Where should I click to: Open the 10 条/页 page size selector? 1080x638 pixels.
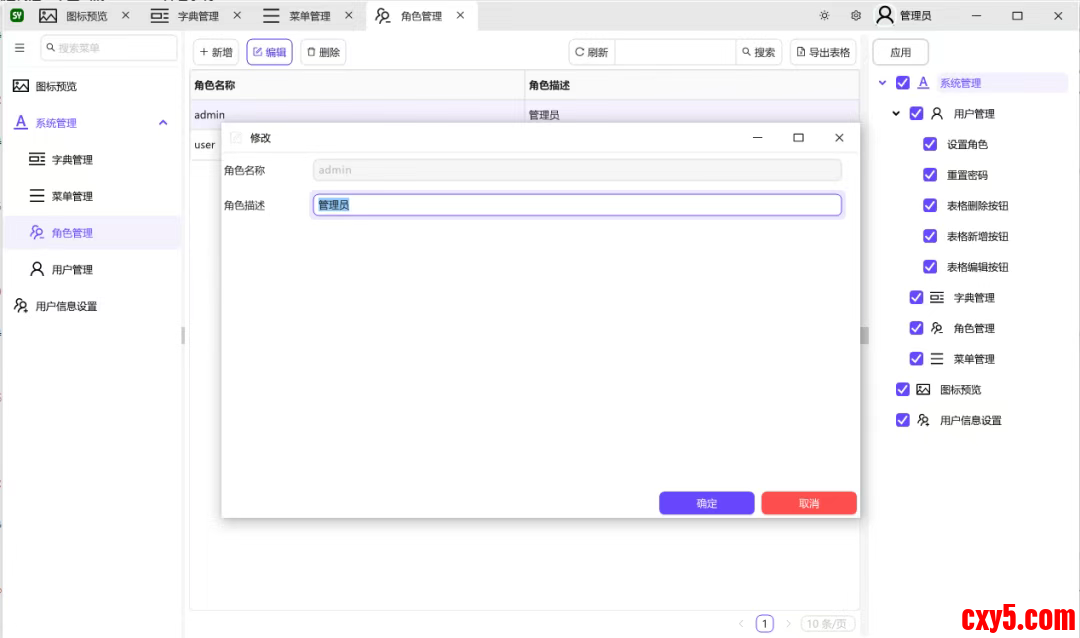pos(828,624)
